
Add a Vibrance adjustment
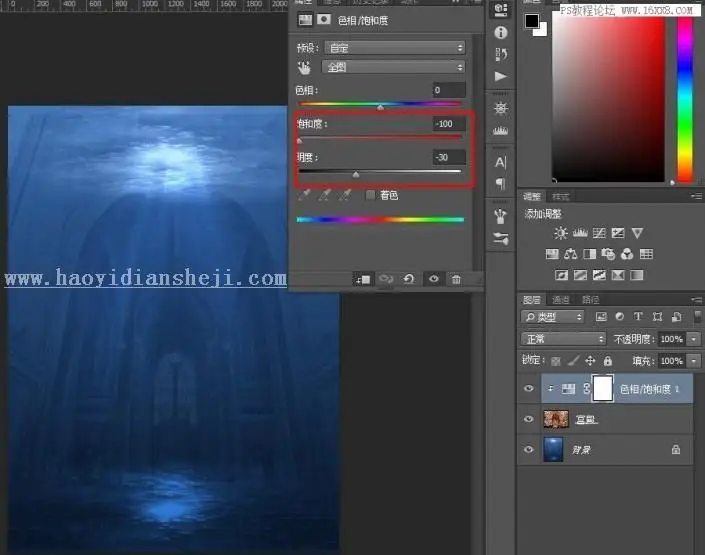637,233
